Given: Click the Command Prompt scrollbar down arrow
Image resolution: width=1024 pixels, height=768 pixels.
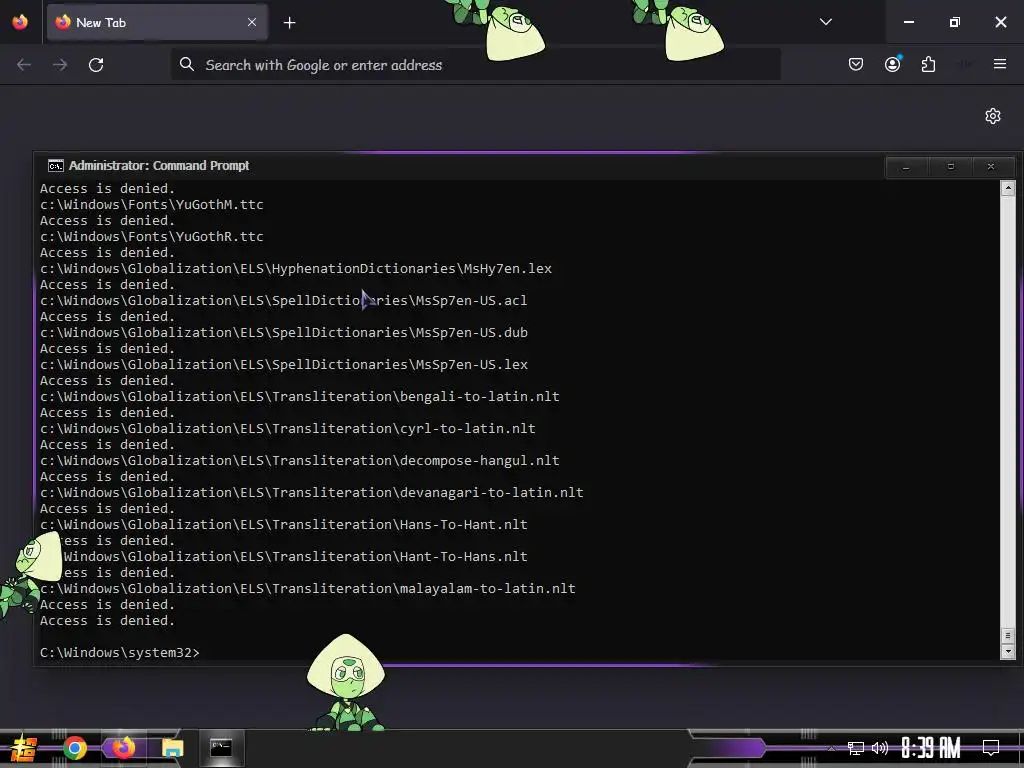Looking at the screenshot, I should click(x=1008, y=651).
